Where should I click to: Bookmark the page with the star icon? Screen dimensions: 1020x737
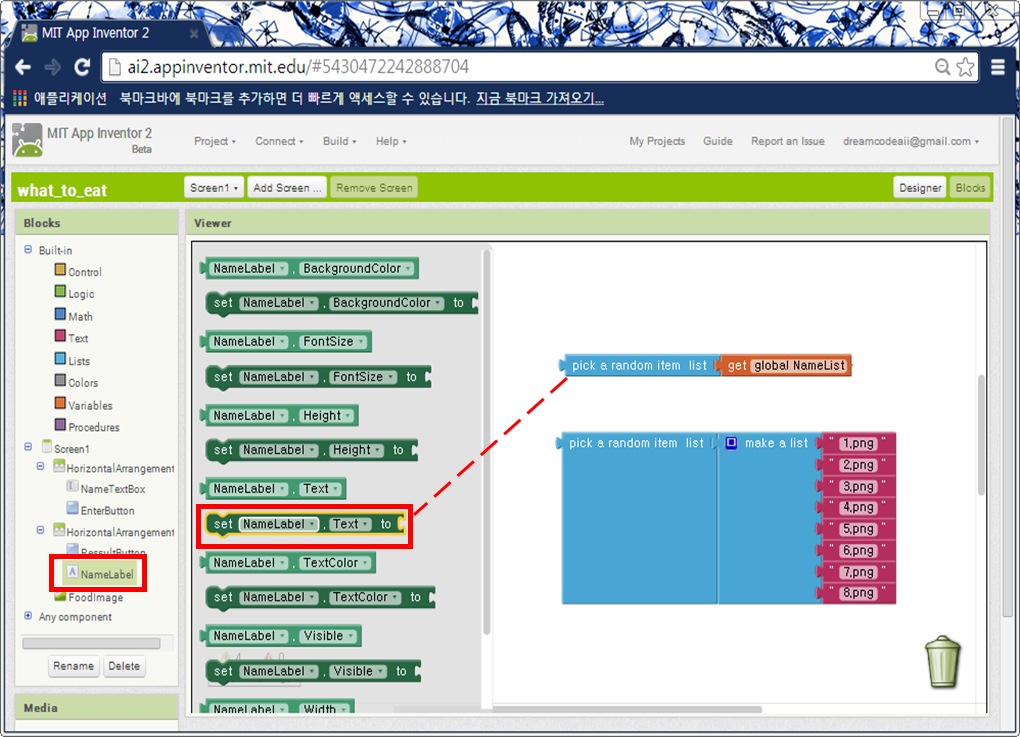coord(966,66)
